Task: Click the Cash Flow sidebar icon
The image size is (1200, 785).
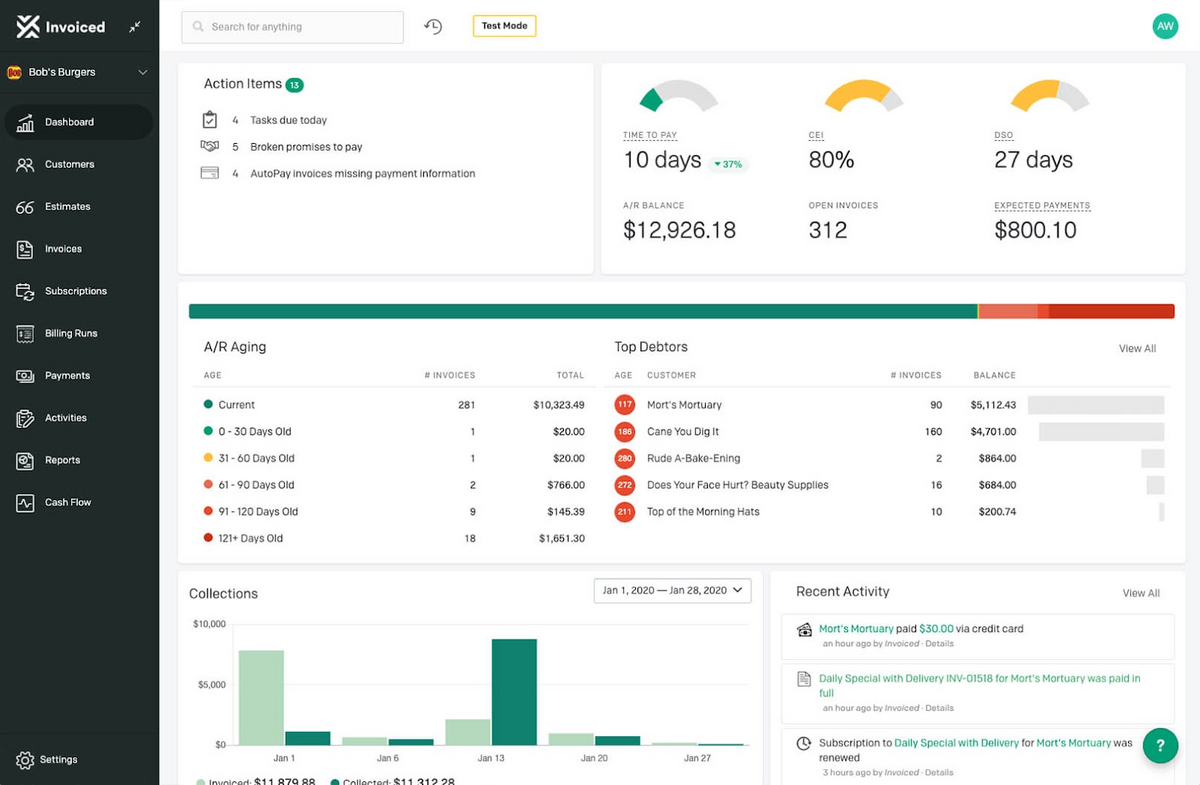Action: click(x=25, y=503)
